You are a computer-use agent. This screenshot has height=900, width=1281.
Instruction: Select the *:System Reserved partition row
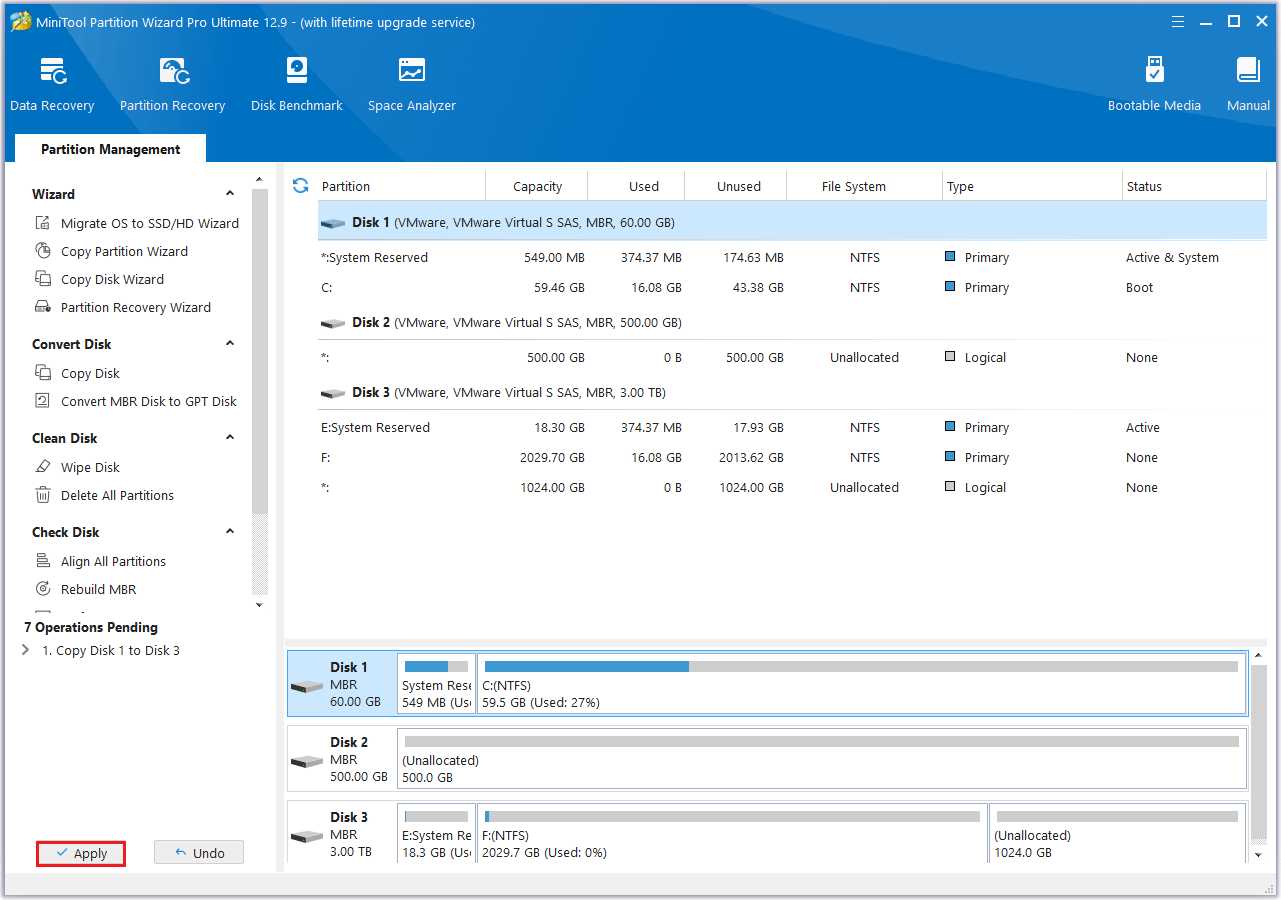coord(792,257)
